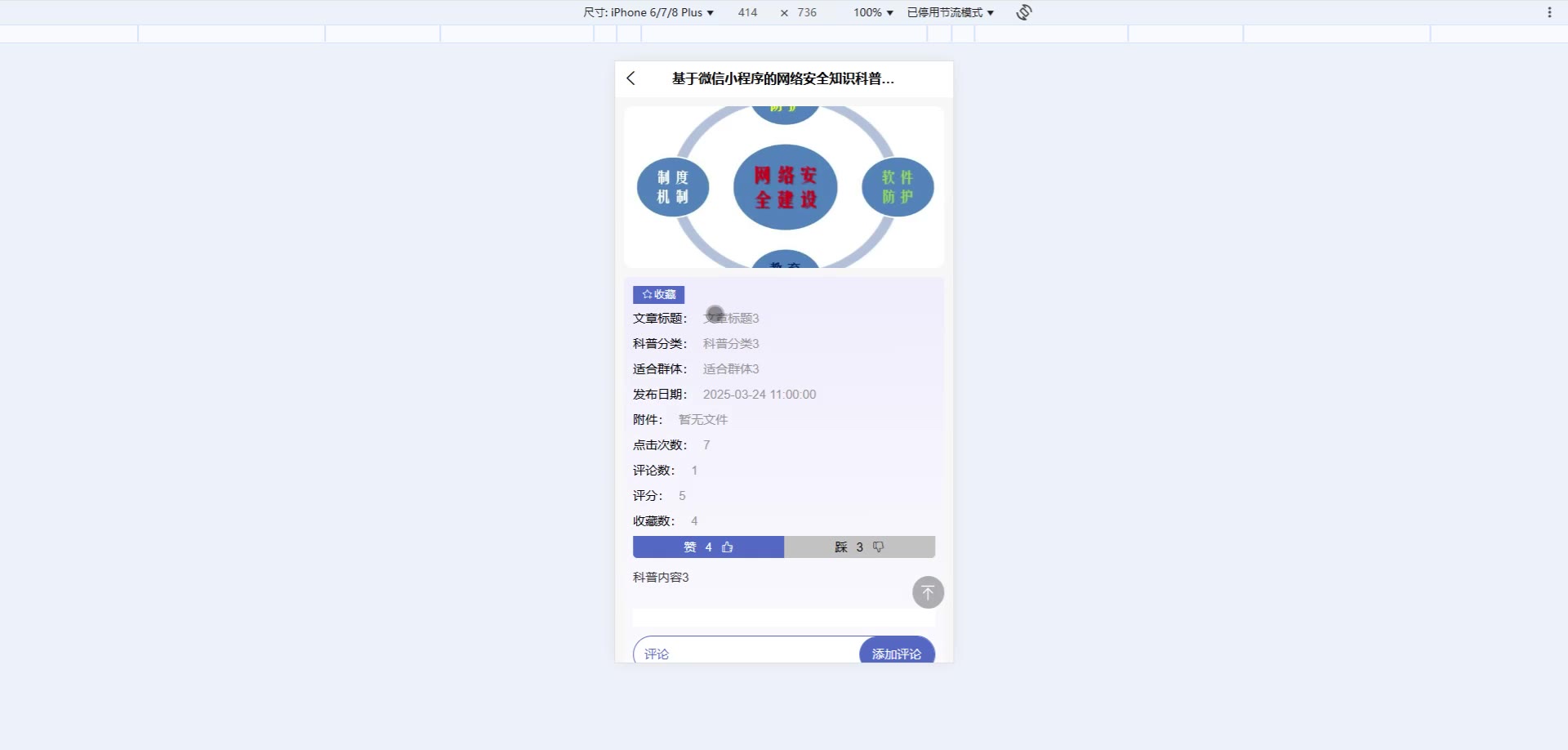Image resolution: width=1568 pixels, height=750 pixels.
Task: Tap the gray back-to-top arrow button
Action: coord(928,592)
